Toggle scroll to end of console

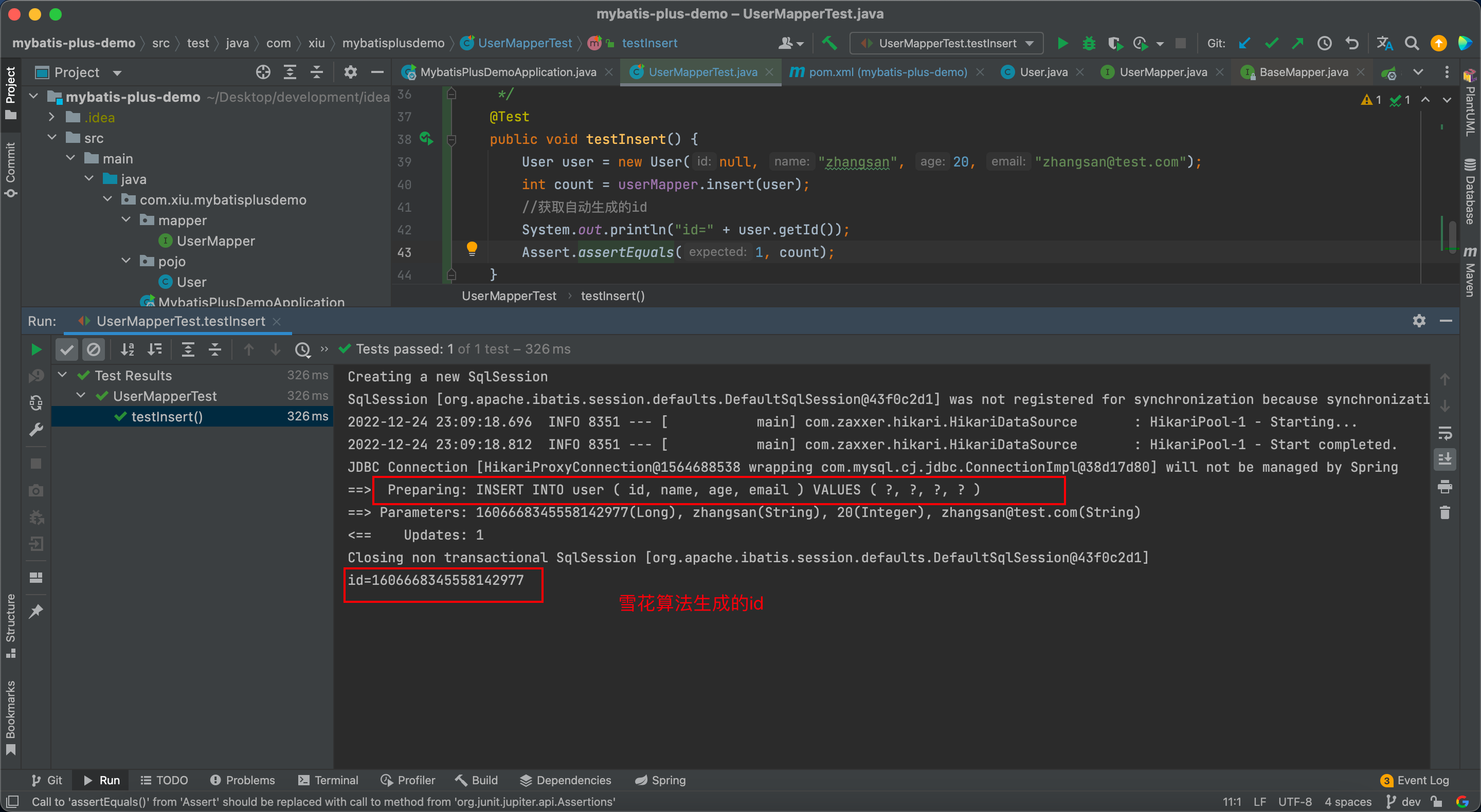point(1445,459)
